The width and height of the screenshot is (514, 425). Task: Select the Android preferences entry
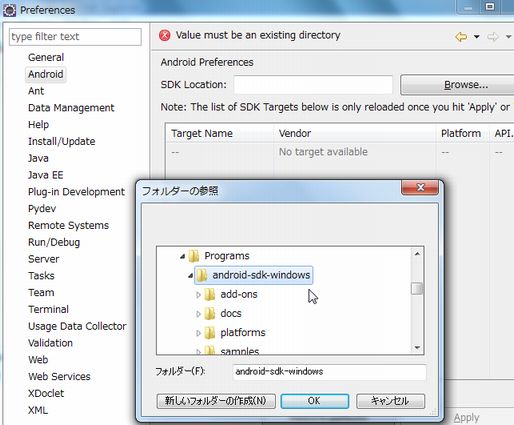(46, 74)
